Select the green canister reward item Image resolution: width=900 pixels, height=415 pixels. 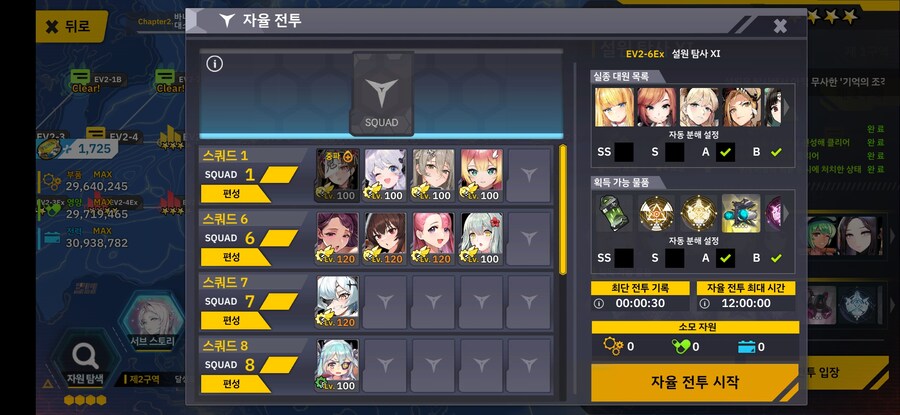point(614,213)
